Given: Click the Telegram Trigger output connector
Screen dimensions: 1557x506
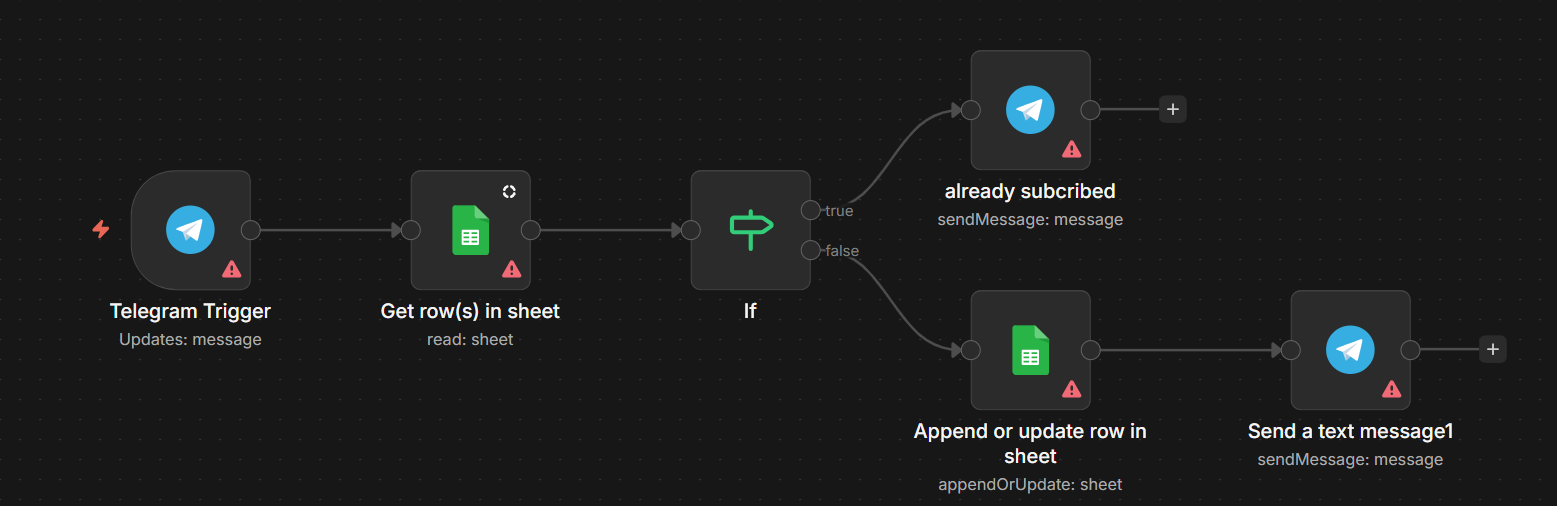Looking at the screenshot, I should pos(251,230).
